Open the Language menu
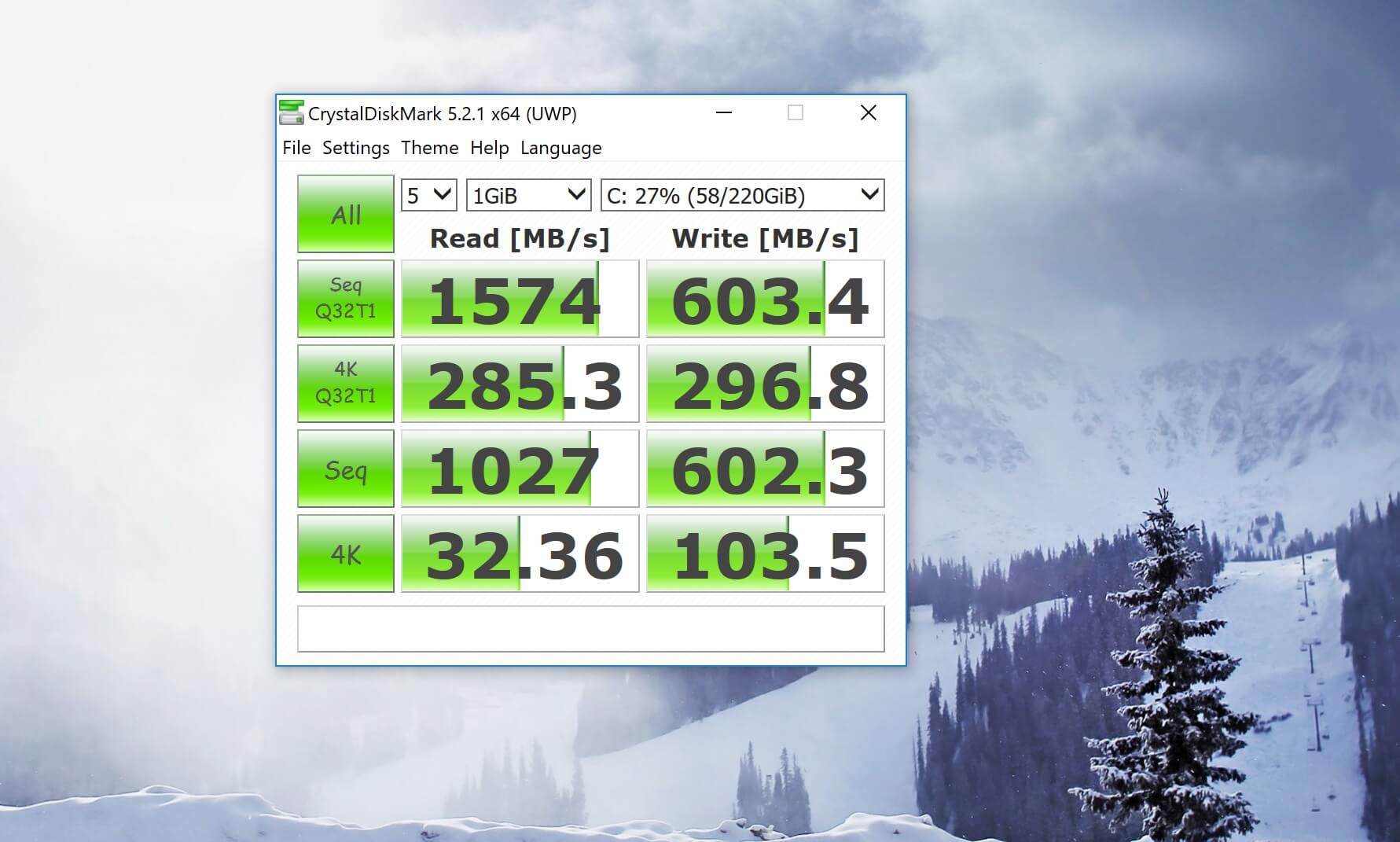 (x=560, y=148)
